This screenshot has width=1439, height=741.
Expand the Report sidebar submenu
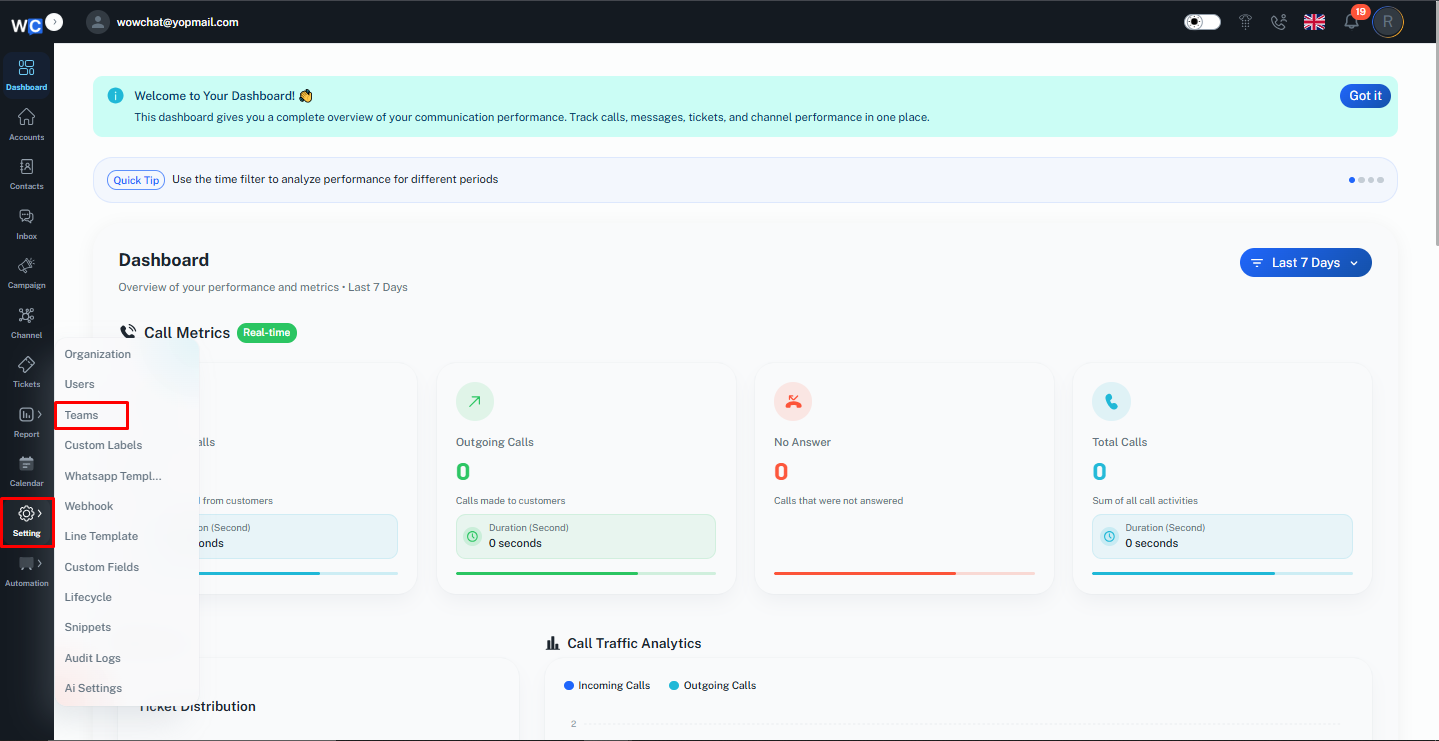[27, 421]
